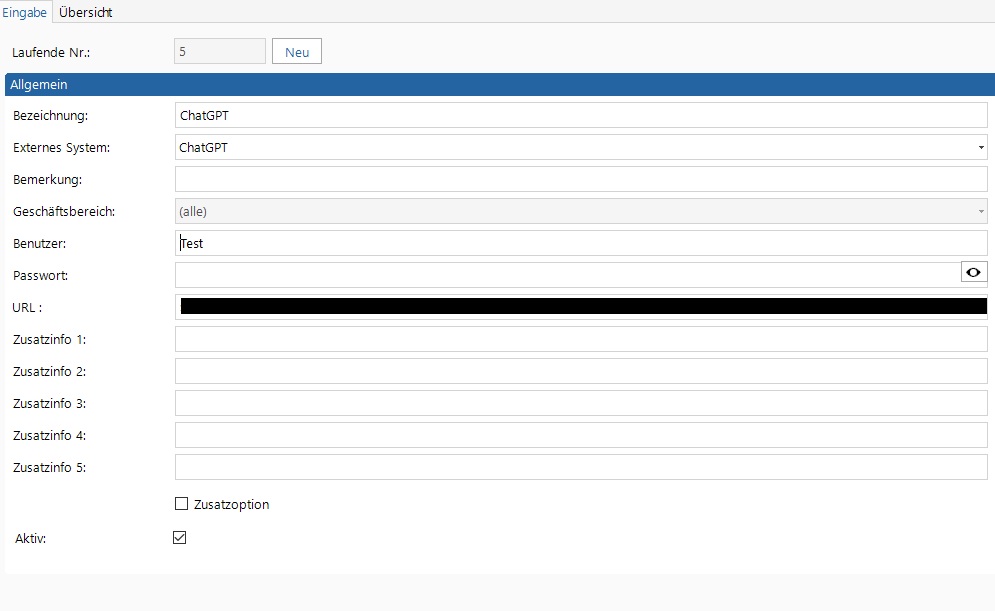This screenshot has height=611, width=995.
Task: Click the Laufende Nr. number field
Action: pyautogui.click(x=220, y=51)
